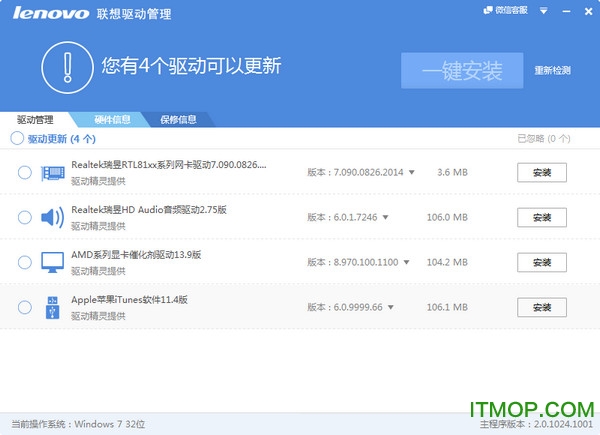Open the title bar dropdown menu triangle
Viewport: 600px width, 435px height.
coord(543,11)
